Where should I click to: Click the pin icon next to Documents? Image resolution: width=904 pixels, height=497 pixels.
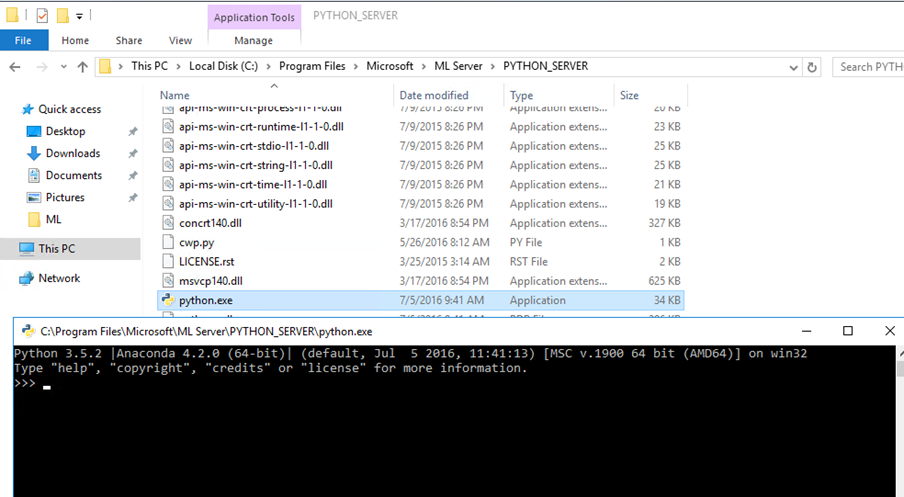coord(133,175)
